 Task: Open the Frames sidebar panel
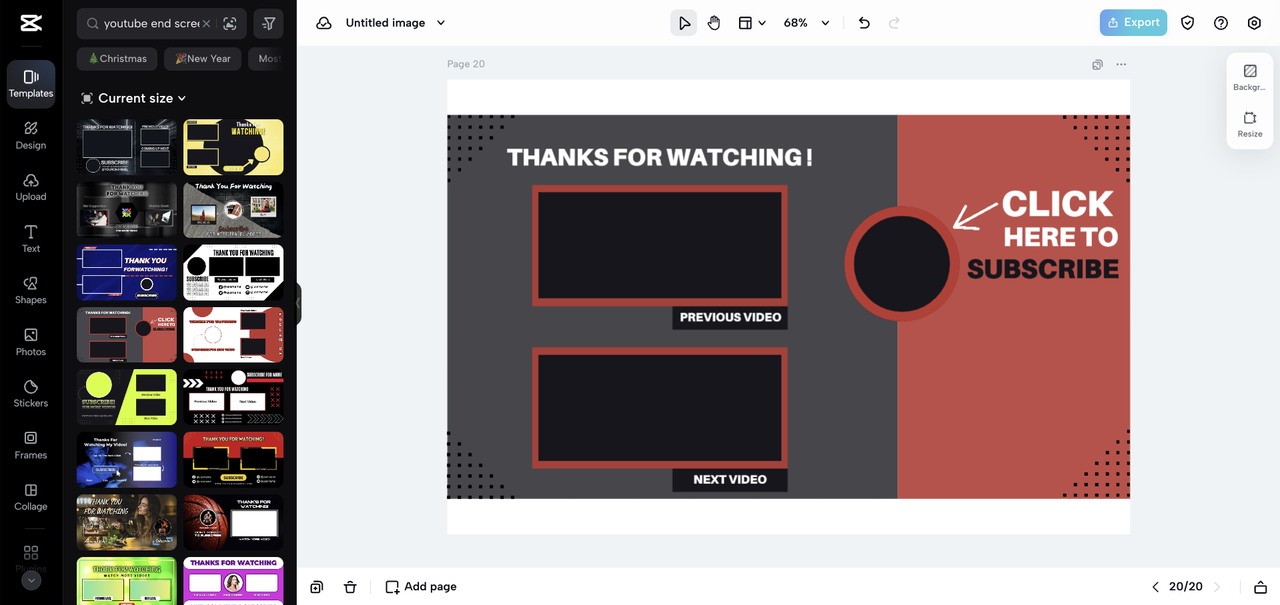[31, 445]
